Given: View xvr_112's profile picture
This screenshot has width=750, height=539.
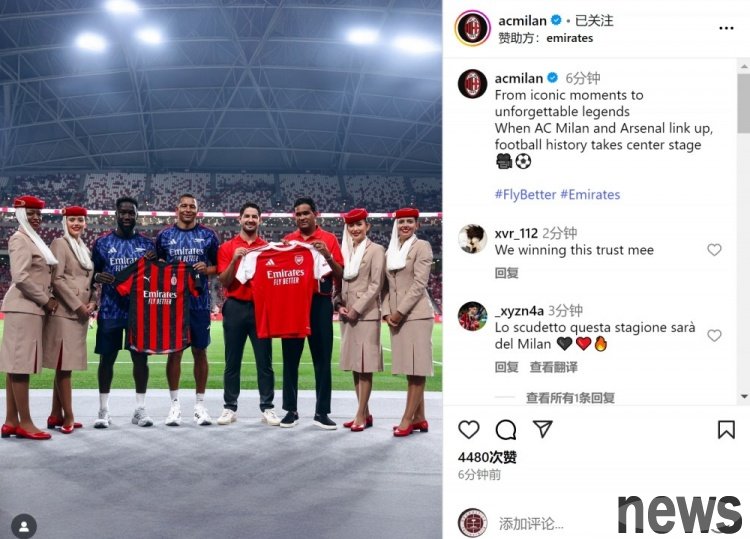Looking at the screenshot, I should [x=473, y=239].
